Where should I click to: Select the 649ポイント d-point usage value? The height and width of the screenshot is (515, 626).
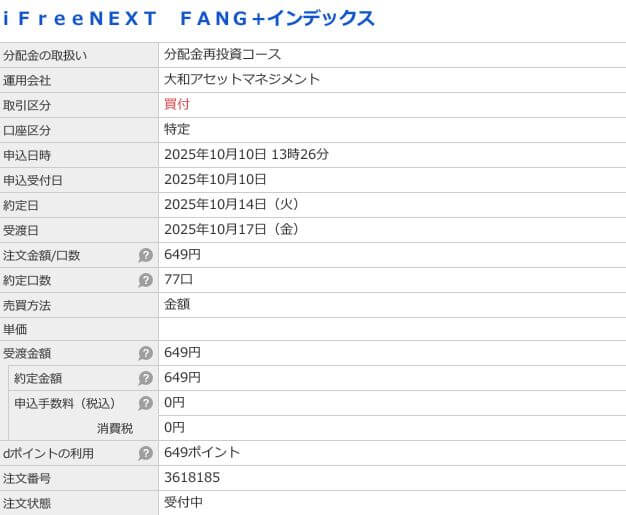[202, 453]
